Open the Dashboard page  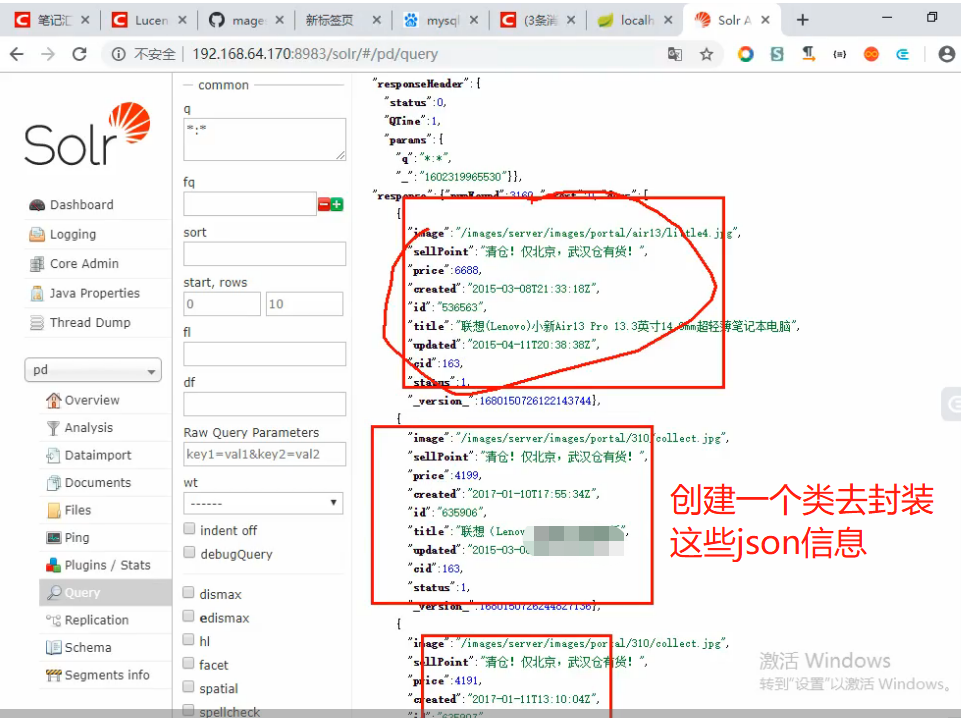click(x=81, y=205)
